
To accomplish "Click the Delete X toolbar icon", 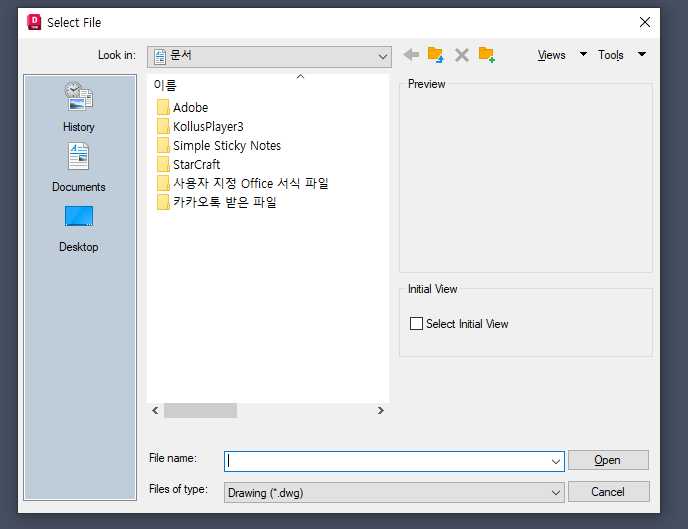I will 462,55.
